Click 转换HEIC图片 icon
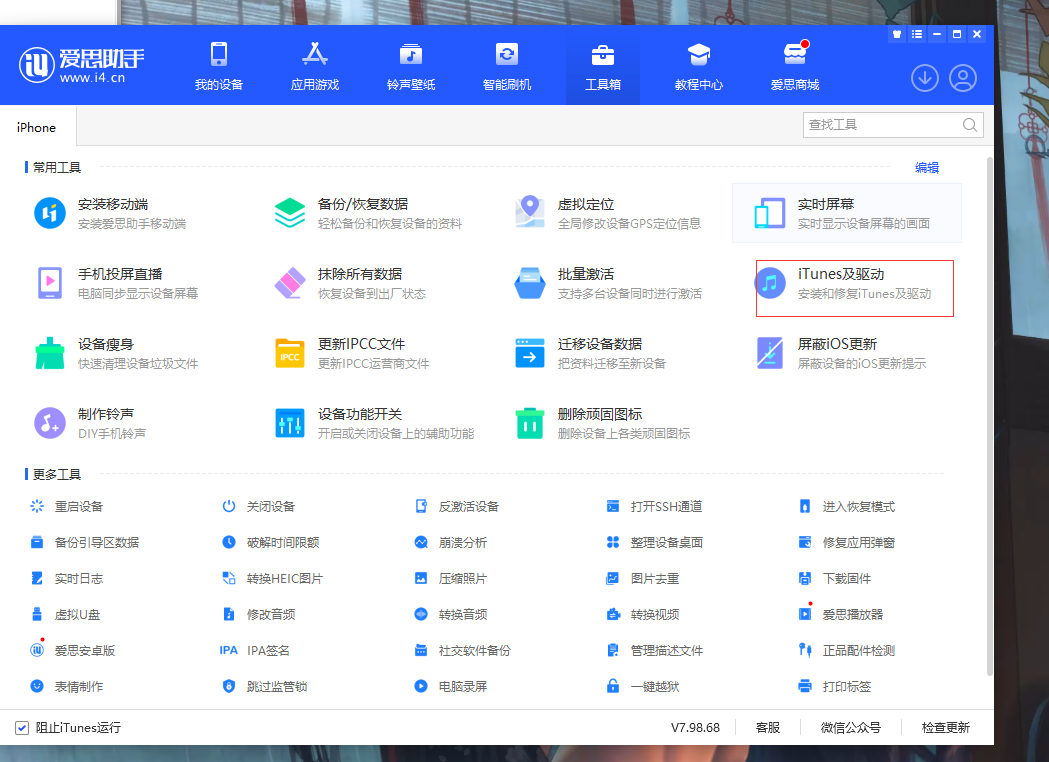 point(229,579)
